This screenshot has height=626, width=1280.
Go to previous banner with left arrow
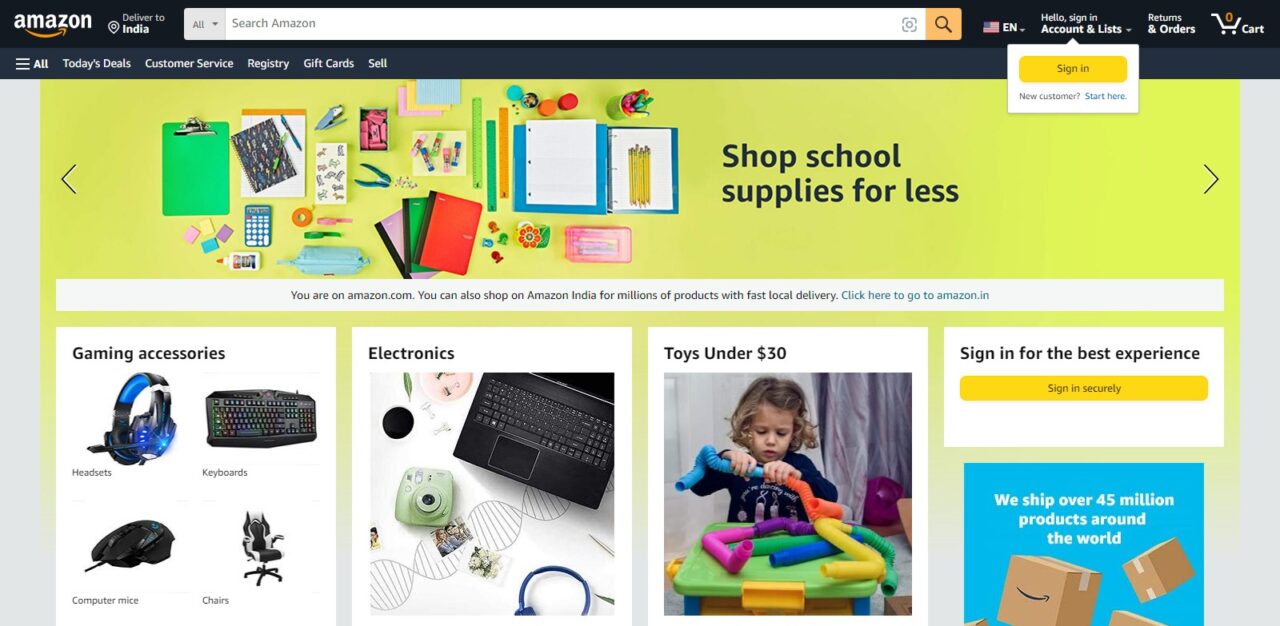(69, 179)
